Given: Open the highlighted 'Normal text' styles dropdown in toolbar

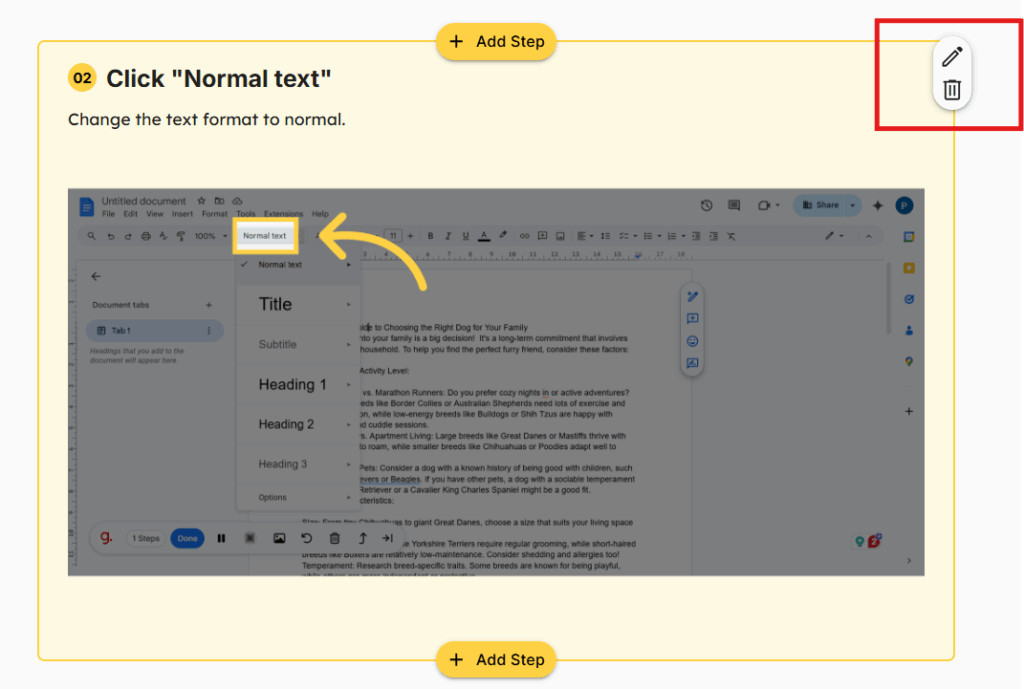Looking at the screenshot, I should (265, 236).
